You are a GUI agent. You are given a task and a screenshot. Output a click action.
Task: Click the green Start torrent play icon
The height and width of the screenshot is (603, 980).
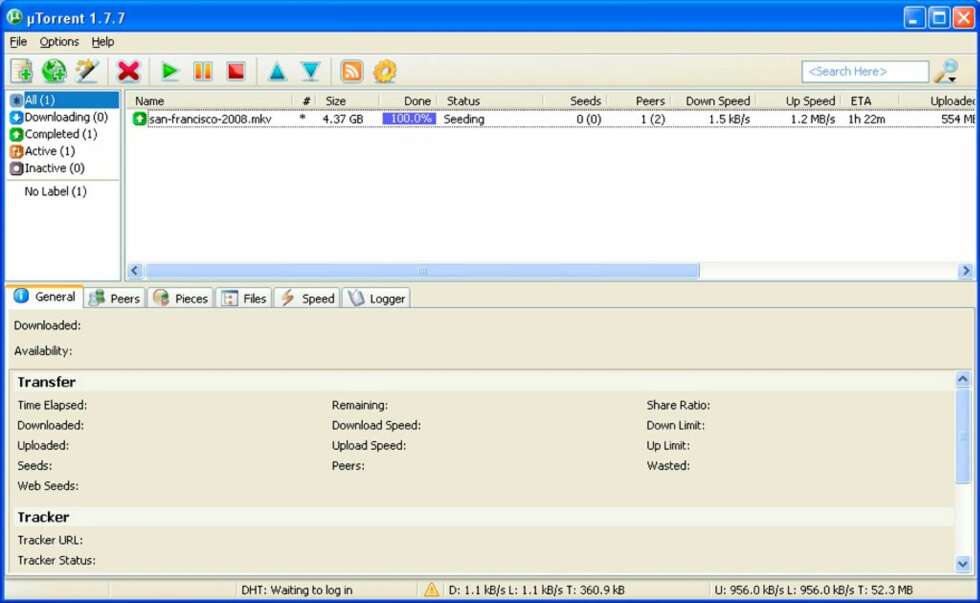click(x=169, y=71)
